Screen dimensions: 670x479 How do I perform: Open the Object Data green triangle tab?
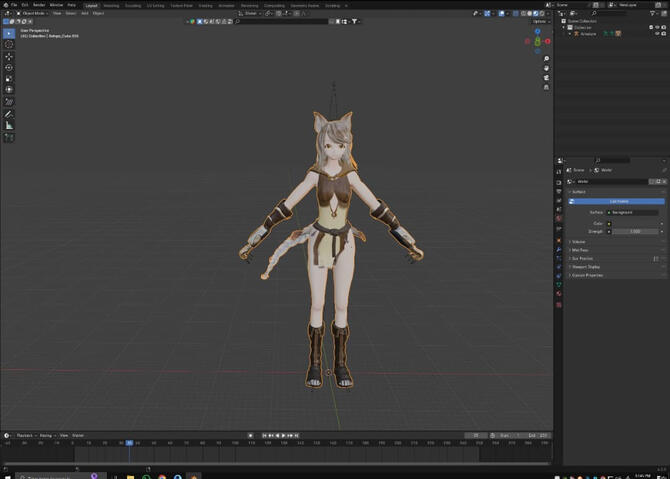coord(559,285)
